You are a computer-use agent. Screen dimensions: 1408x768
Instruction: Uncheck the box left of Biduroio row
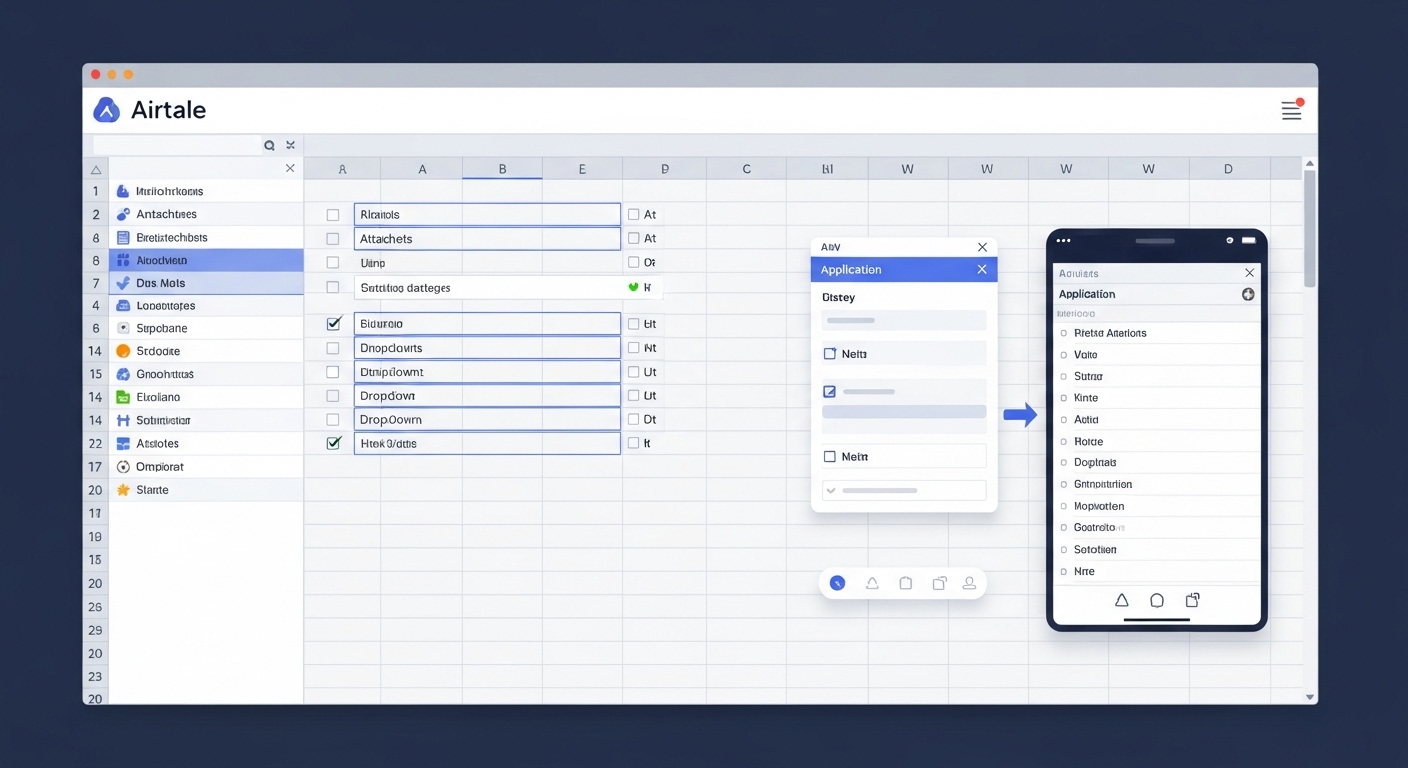tap(334, 323)
